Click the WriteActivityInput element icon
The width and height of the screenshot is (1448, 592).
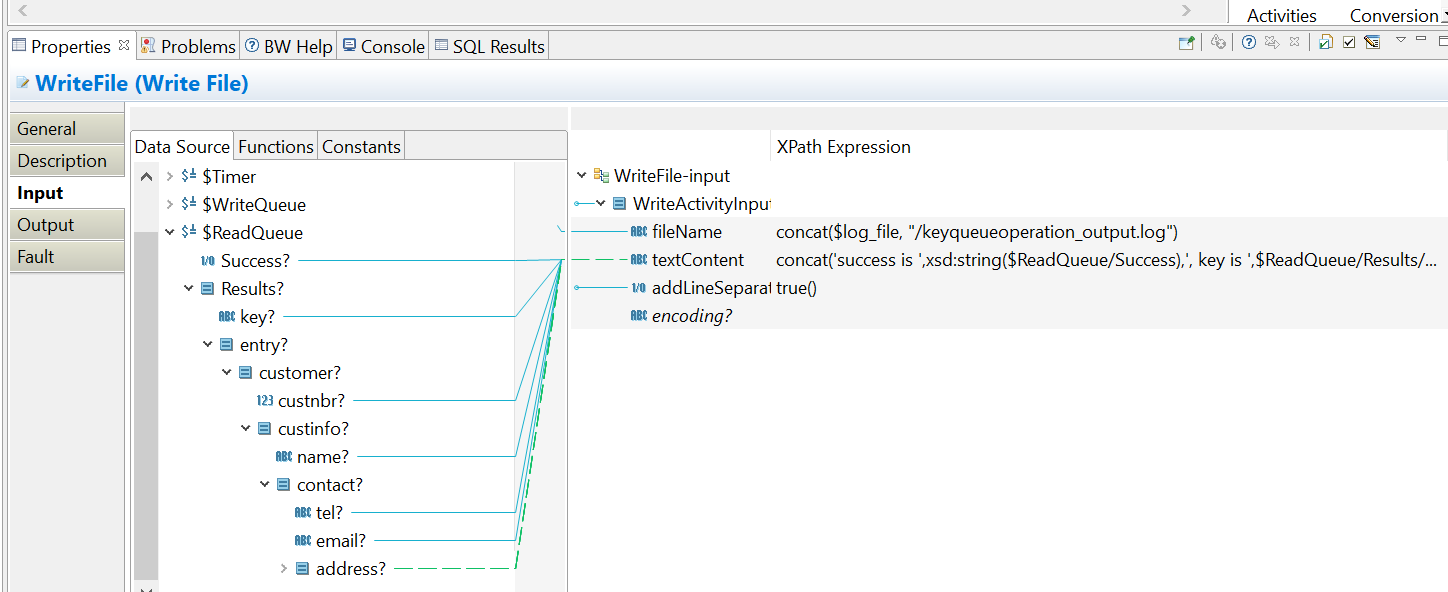[x=620, y=204]
